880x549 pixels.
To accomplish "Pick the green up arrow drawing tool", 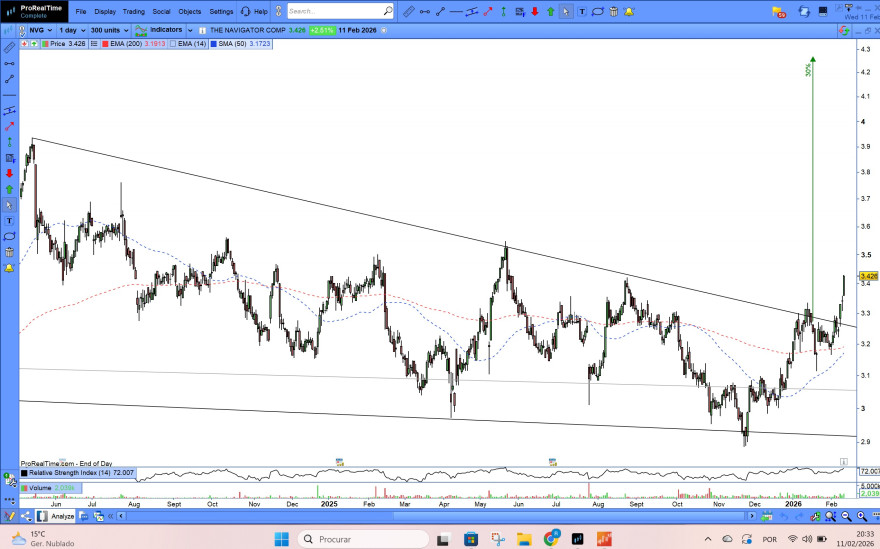I will [550, 12].
